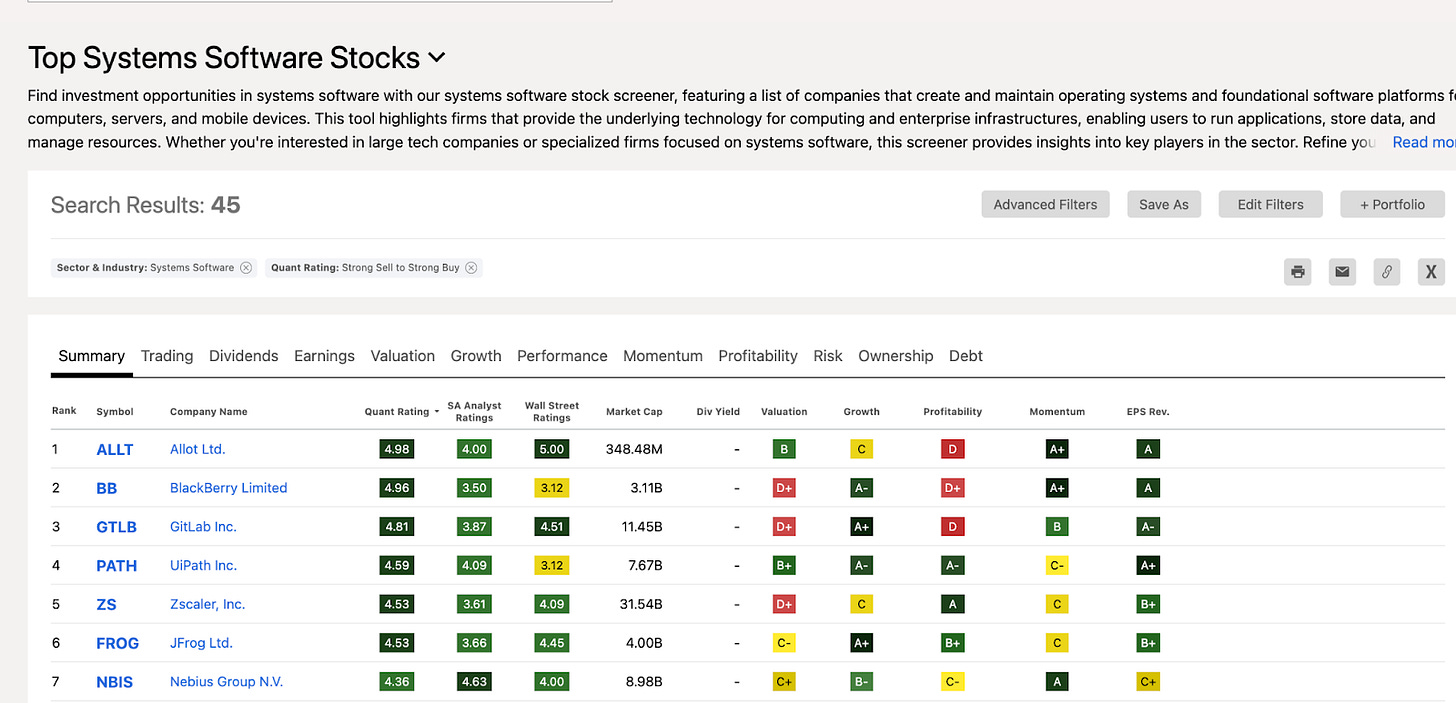The height and width of the screenshot is (703, 1456).
Task: Open the UiPath Inc. company link
Action: point(203,565)
